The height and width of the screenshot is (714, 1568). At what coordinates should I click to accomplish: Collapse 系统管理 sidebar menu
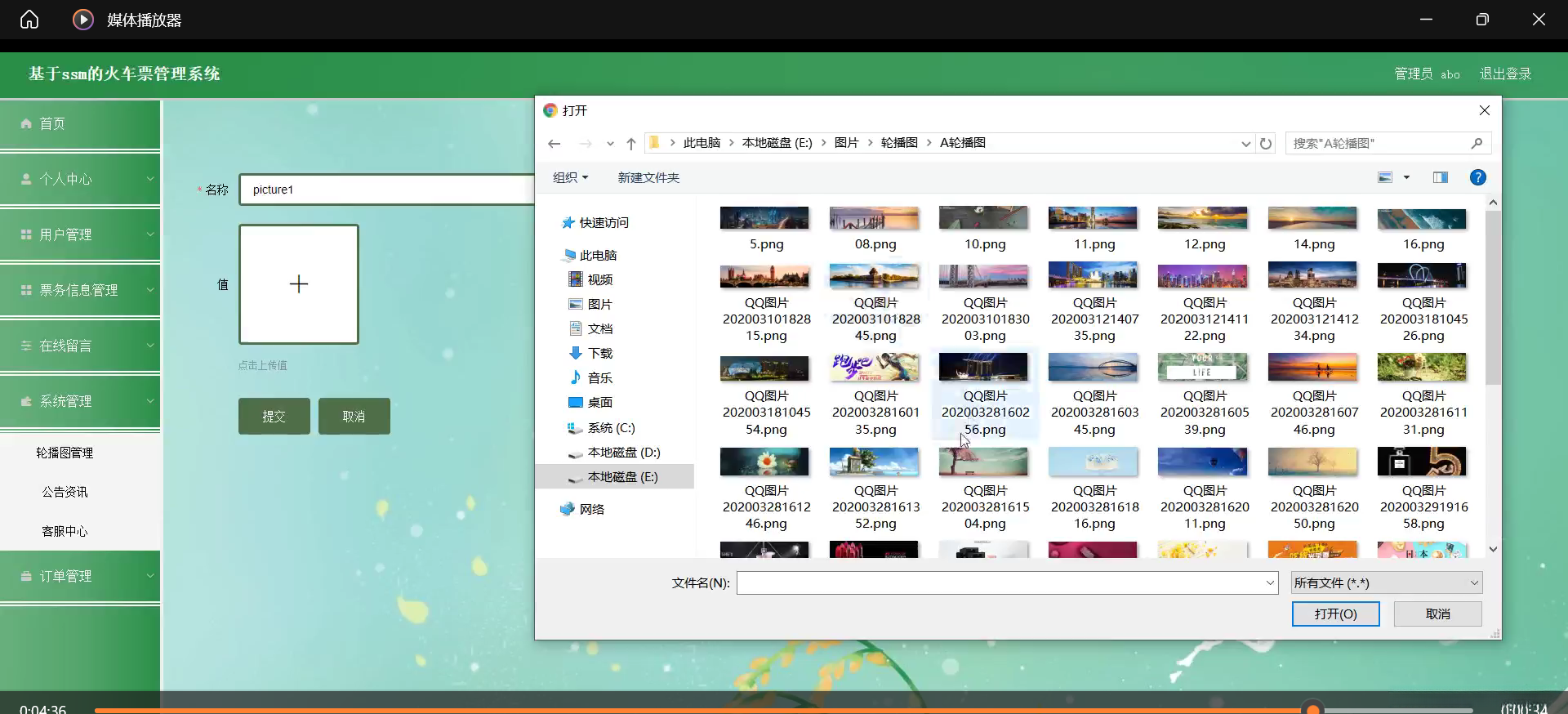(80, 401)
